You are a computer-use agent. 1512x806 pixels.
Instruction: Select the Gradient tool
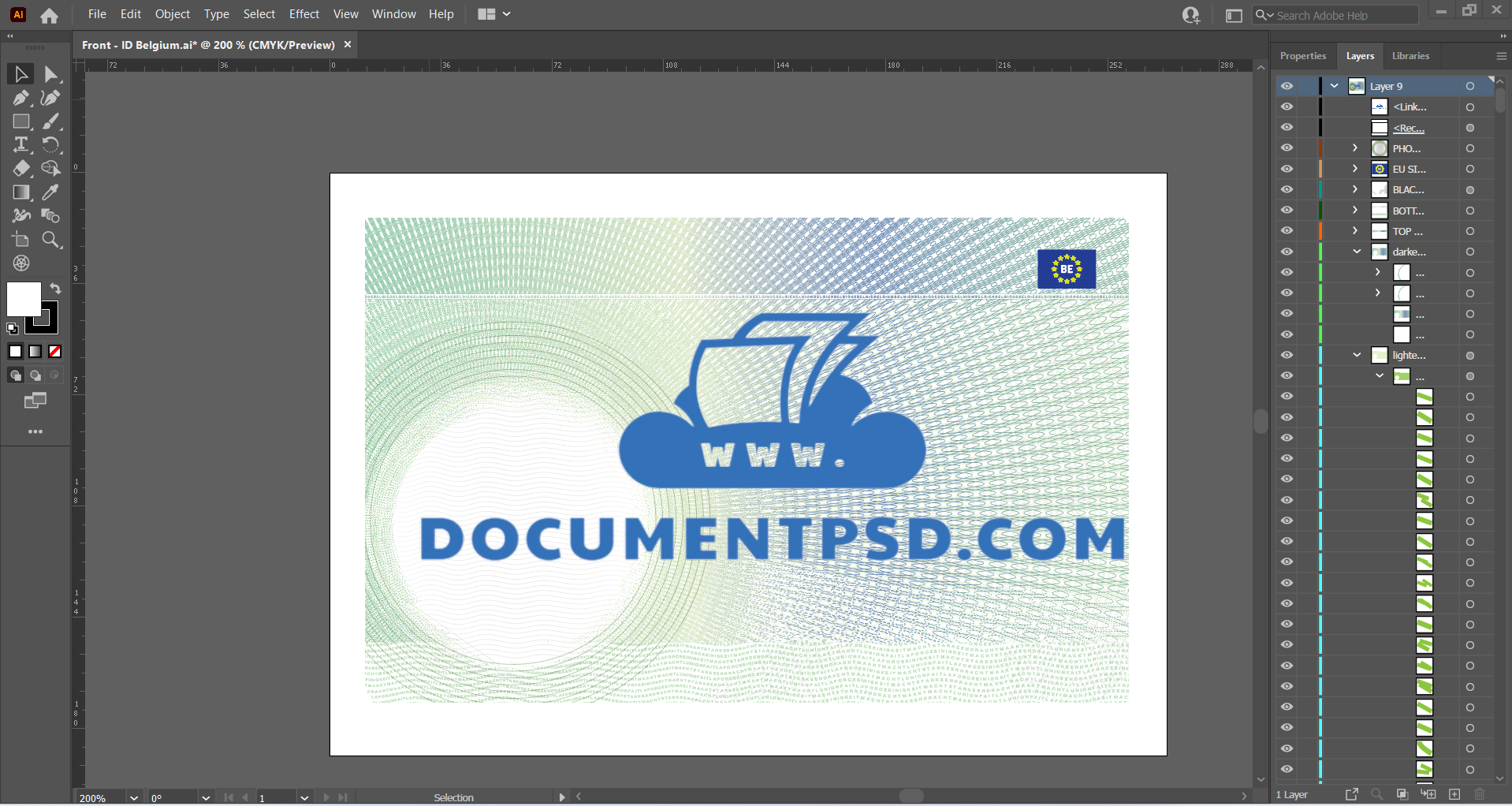click(x=21, y=192)
